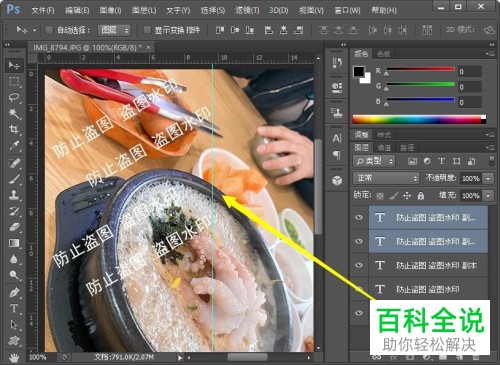Select the Blur tool
This screenshot has width=500, height=365.
[14, 259]
